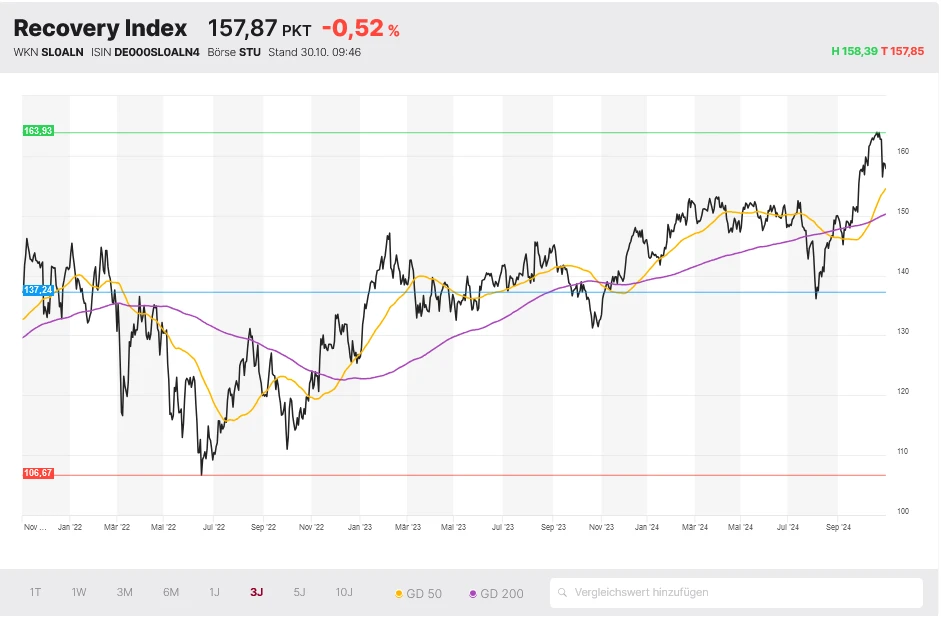Switch to the 10J chart view

(x=344, y=592)
